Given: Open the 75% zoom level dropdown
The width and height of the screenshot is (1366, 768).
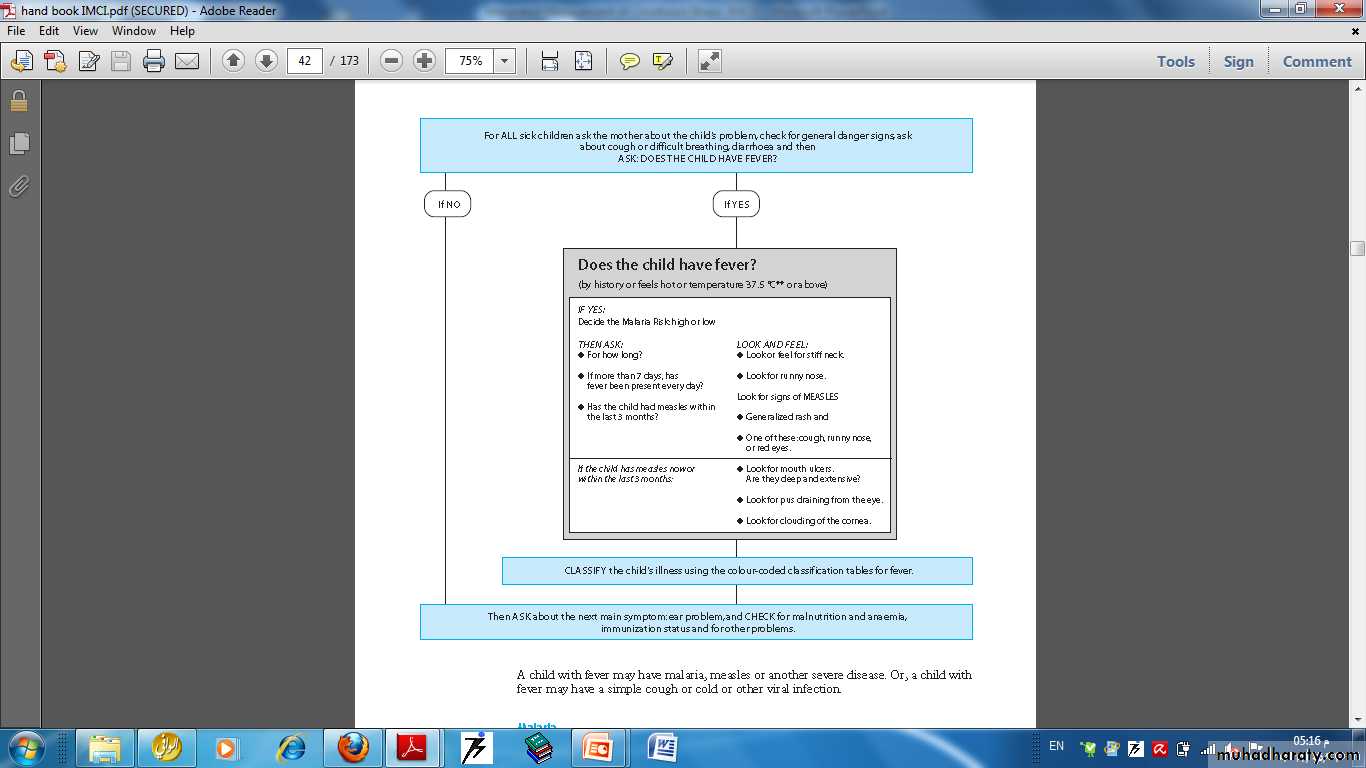Looking at the screenshot, I should coord(505,61).
